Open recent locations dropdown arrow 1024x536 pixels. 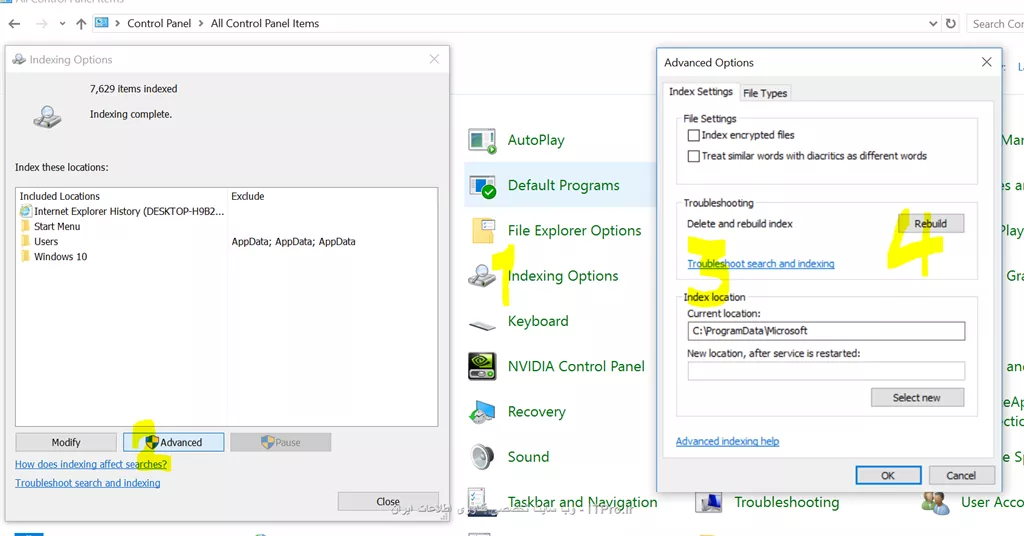click(62, 24)
